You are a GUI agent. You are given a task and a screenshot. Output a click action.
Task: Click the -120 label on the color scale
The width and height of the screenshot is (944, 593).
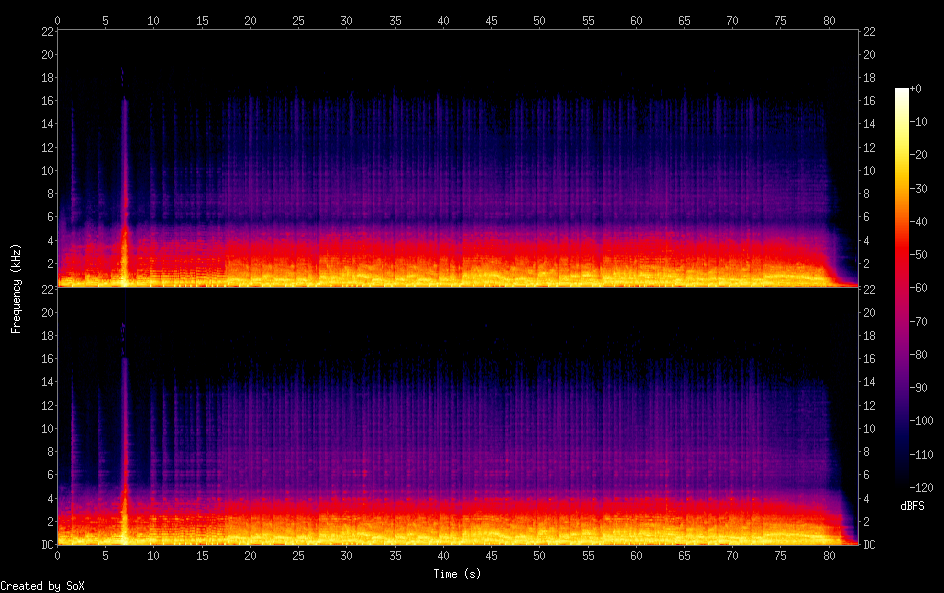[923, 487]
